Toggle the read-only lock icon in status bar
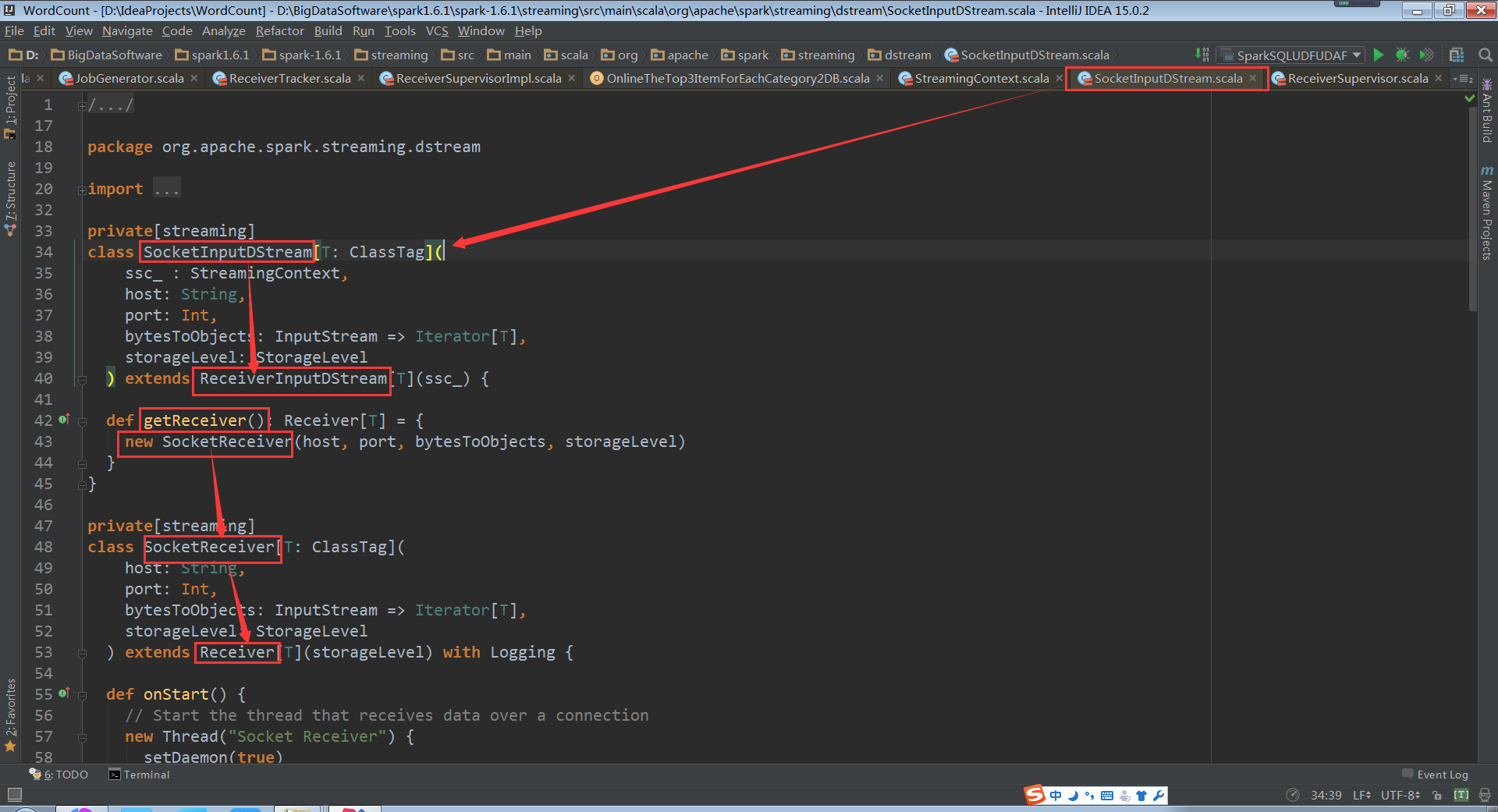The height and width of the screenshot is (812, 1498). point(1437,796)
